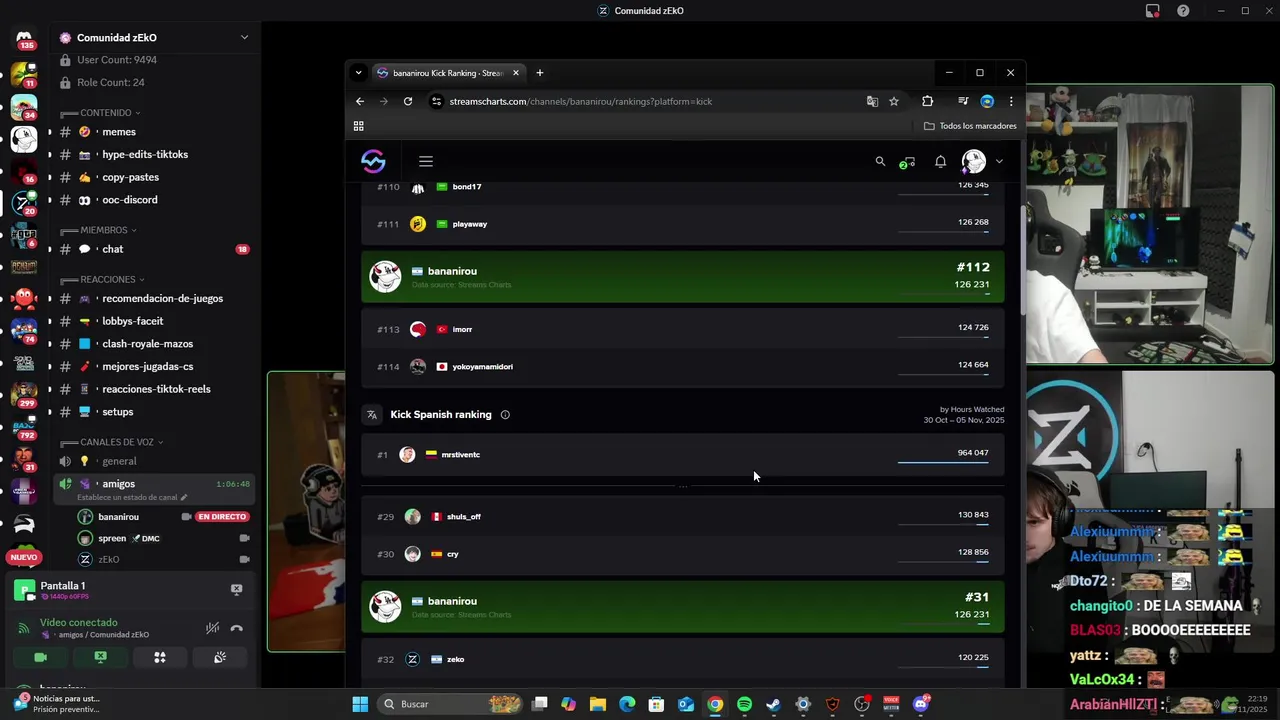Disconnect from the voice call
This screenshot has width=1280, height=720.
(x=237, y=628)
